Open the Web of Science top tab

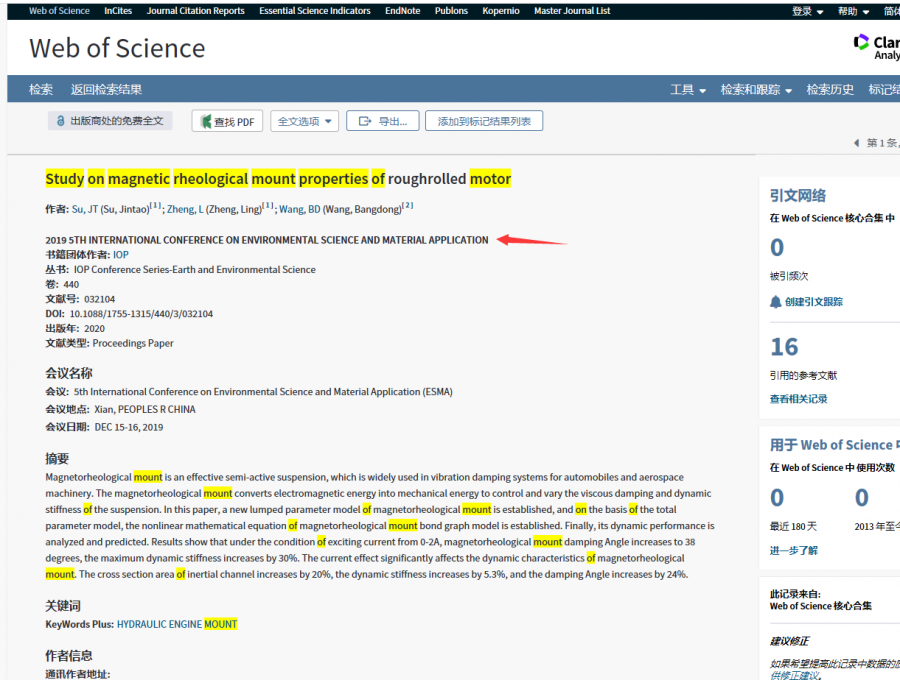pos(59,11)
